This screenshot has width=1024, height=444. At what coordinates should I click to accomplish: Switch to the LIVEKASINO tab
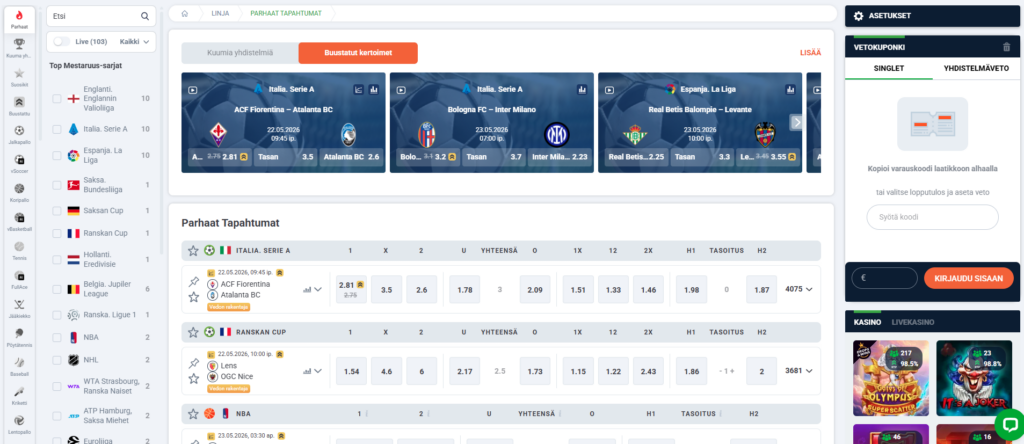pos(912,322)
